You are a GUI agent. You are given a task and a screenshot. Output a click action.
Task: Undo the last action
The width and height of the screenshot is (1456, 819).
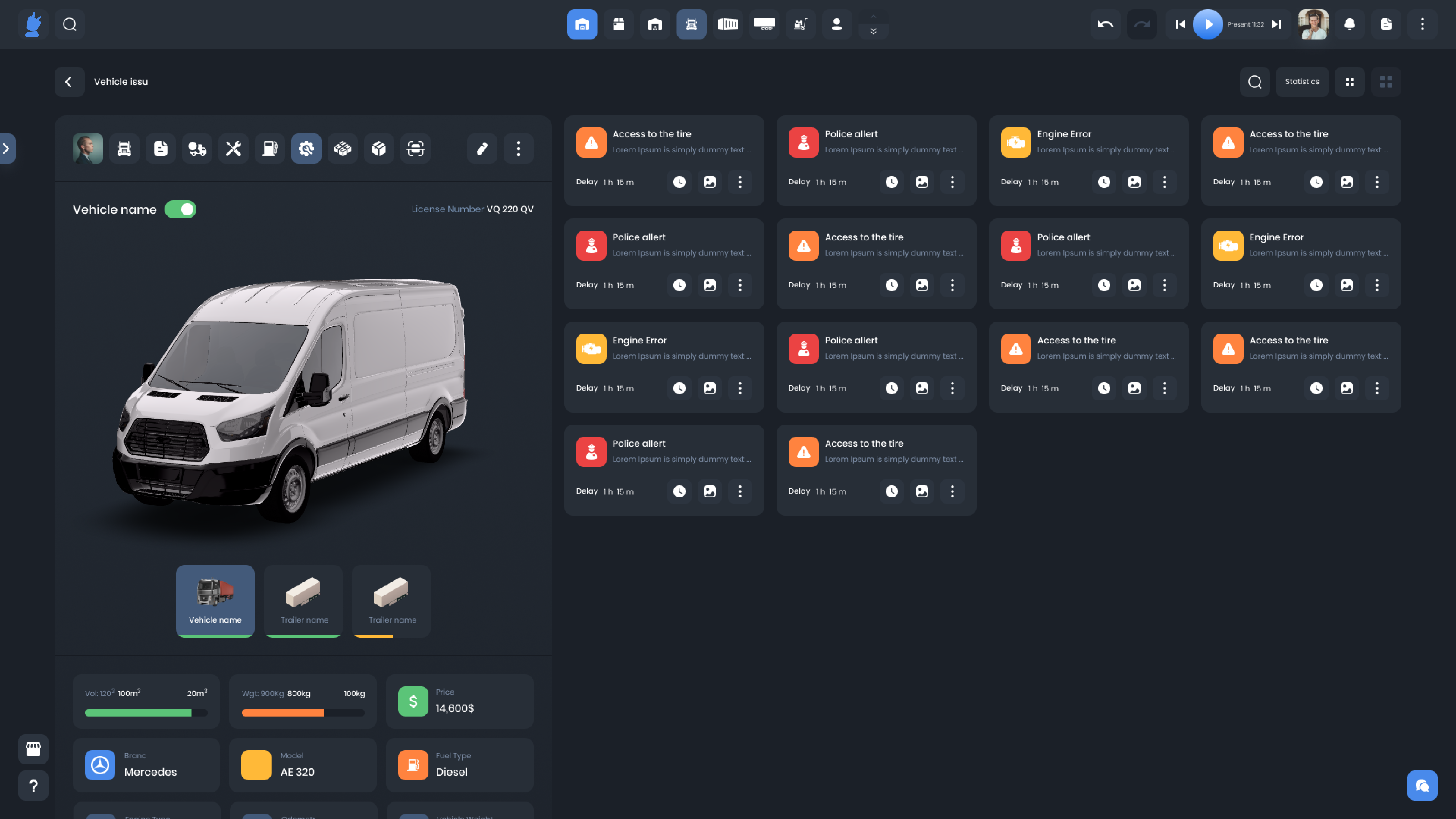(x=1106, y=24)
